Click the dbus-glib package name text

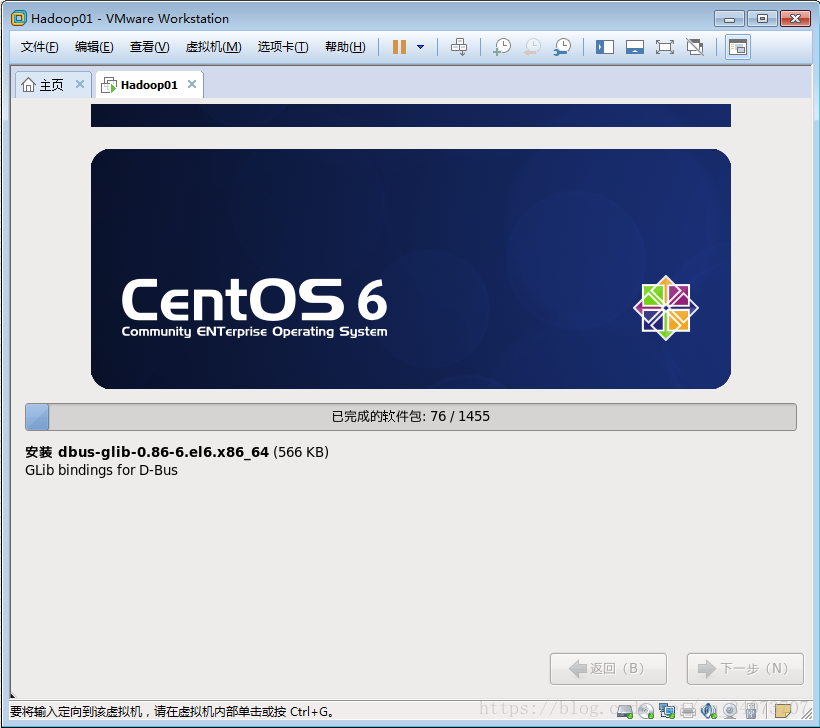click(163, 452)
